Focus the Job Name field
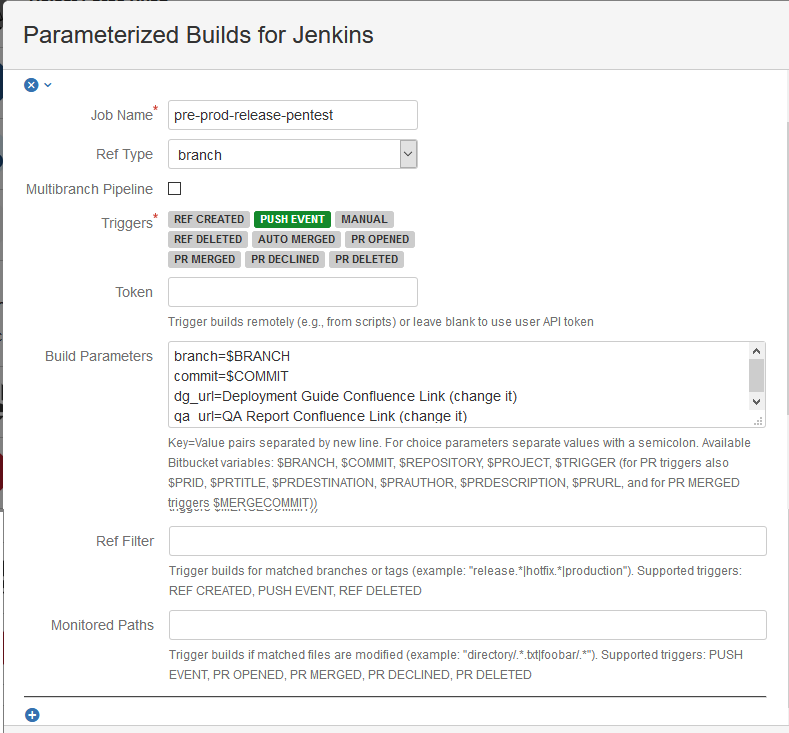 [292, 115]
